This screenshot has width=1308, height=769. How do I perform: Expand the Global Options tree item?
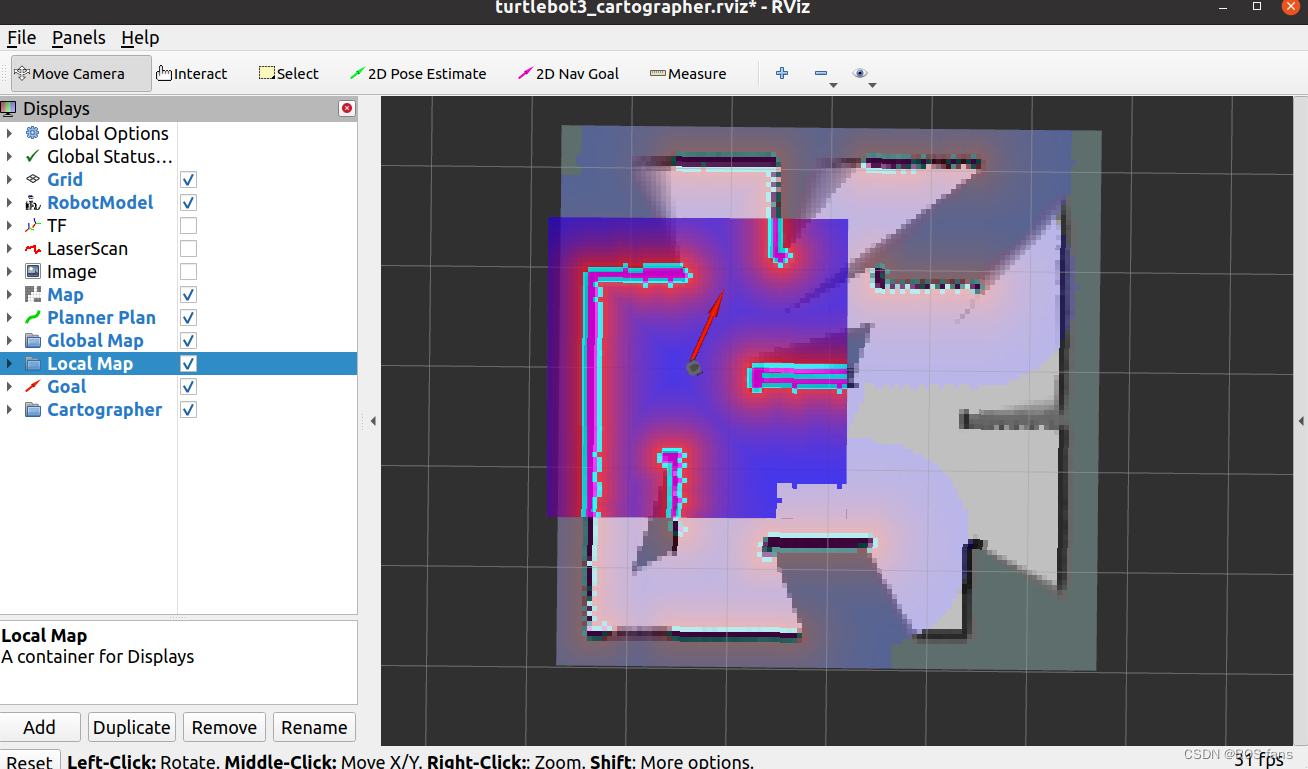click(x=9, y=133)
